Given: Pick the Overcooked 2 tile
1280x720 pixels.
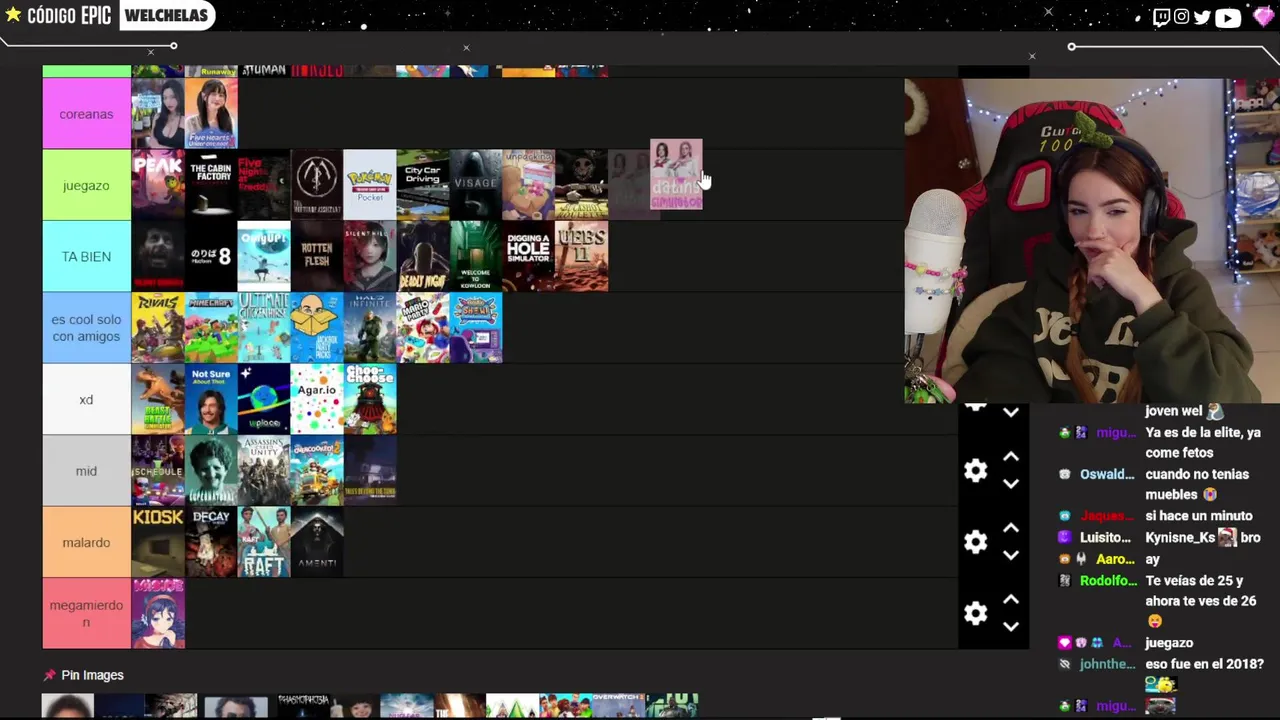Looking at the screenshot, I should coord(317,471).
